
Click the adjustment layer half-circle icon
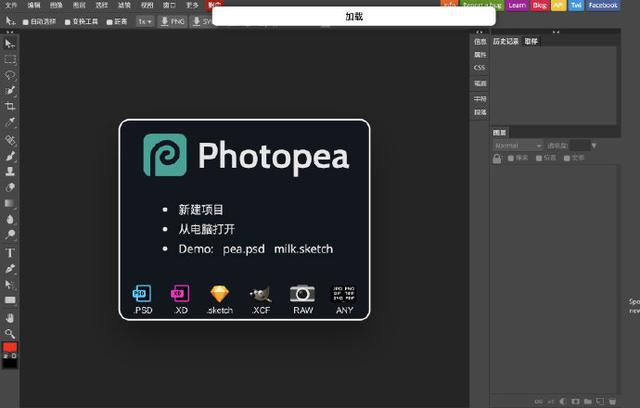click(x=563, y=401)
